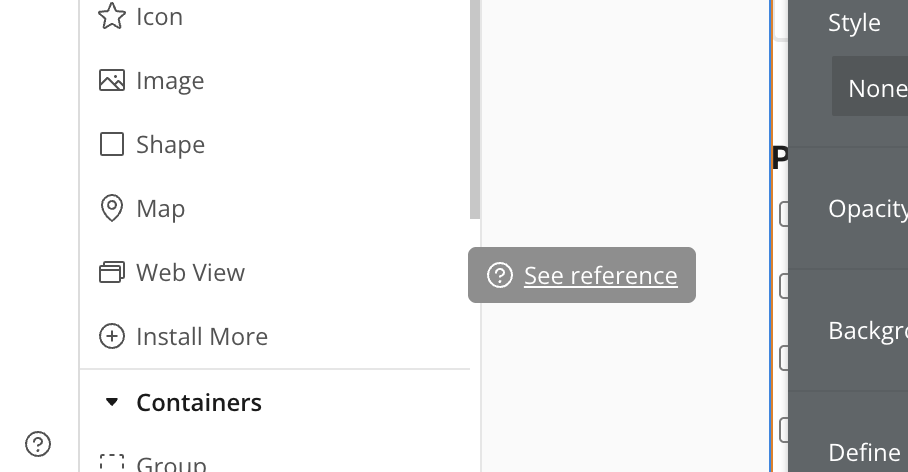This screenshot has width=908, height=472.
Task: Click the elements panel vertical scrollbar
Action: tap(475, 109)
